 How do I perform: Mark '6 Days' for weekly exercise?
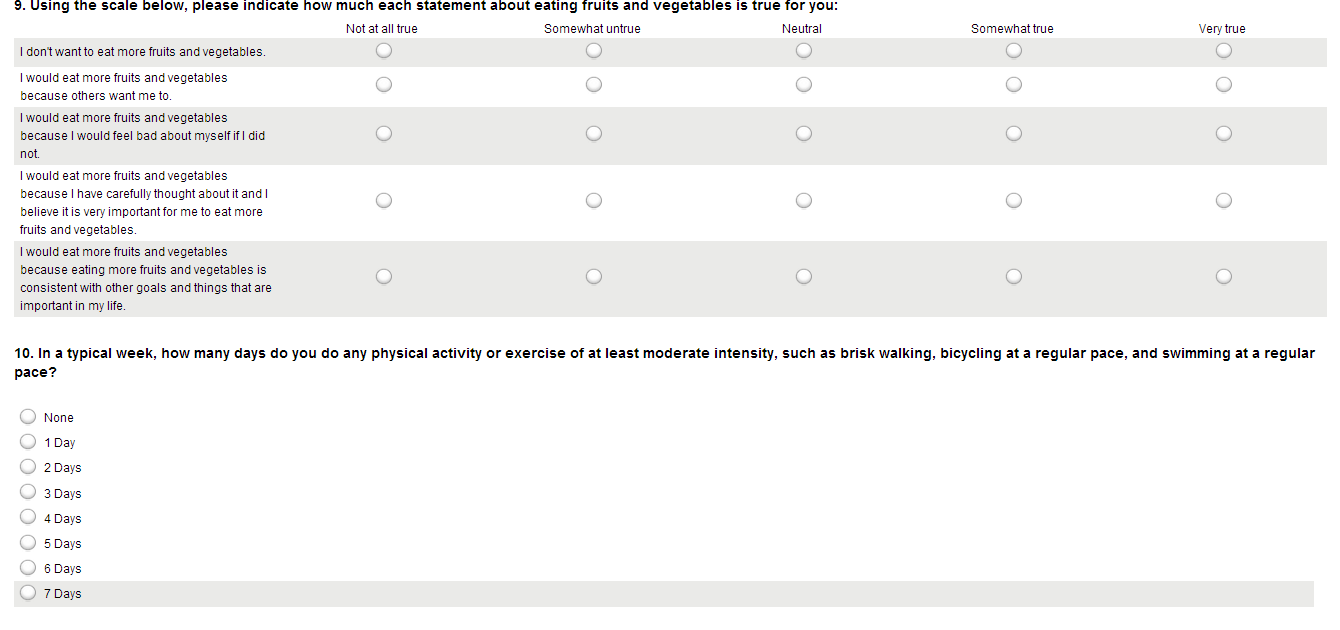29,568
